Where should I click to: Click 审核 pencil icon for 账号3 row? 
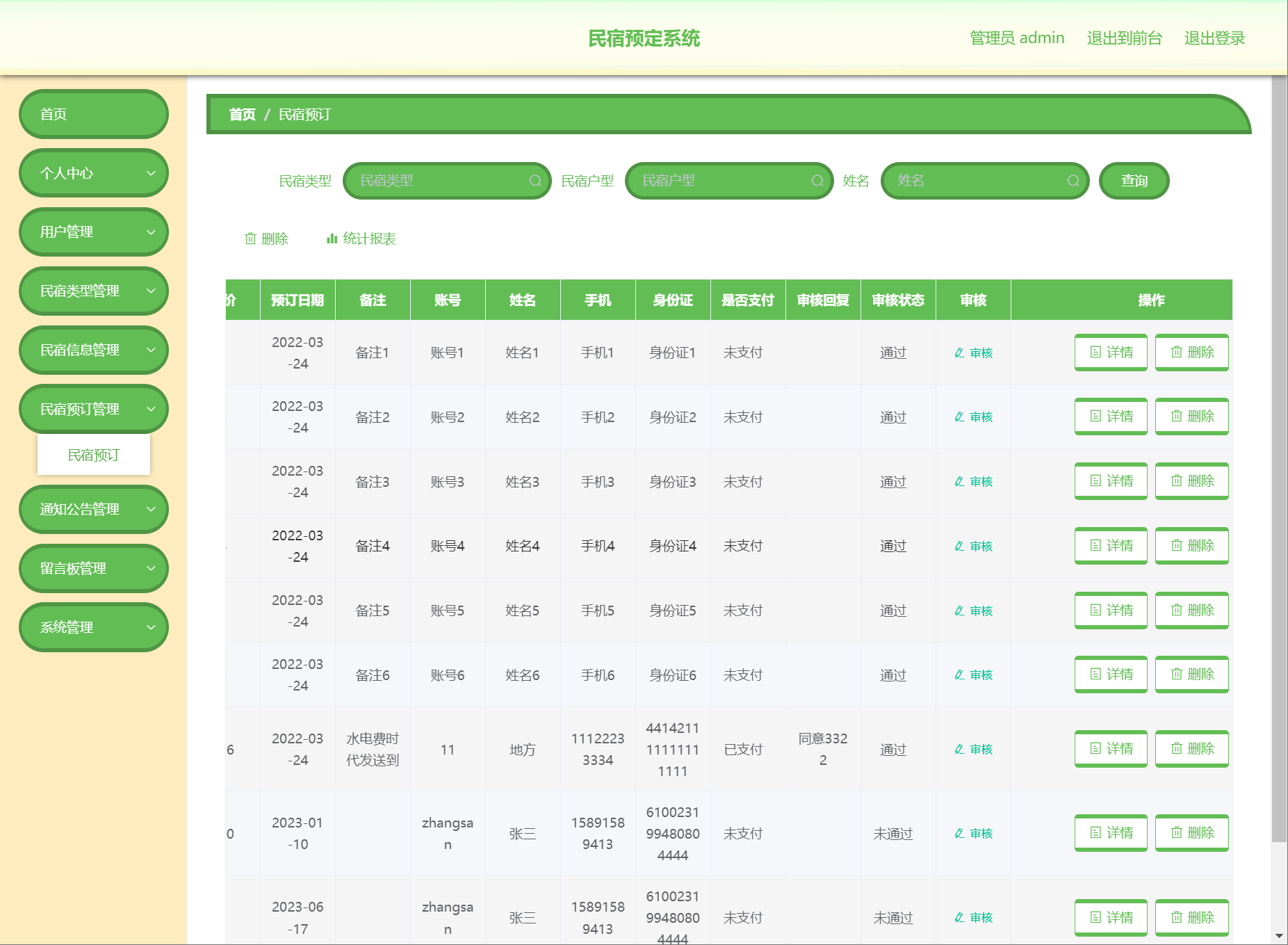959,481
